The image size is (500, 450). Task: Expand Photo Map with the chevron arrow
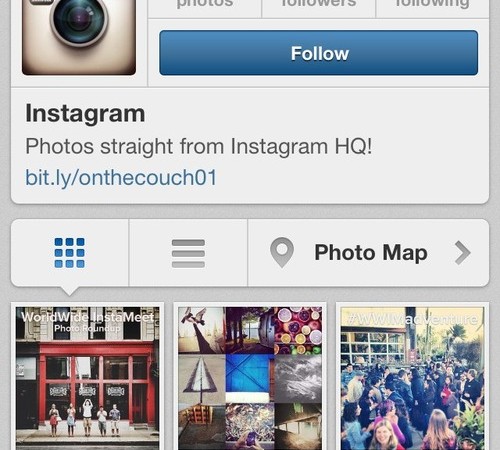point(463,253)
